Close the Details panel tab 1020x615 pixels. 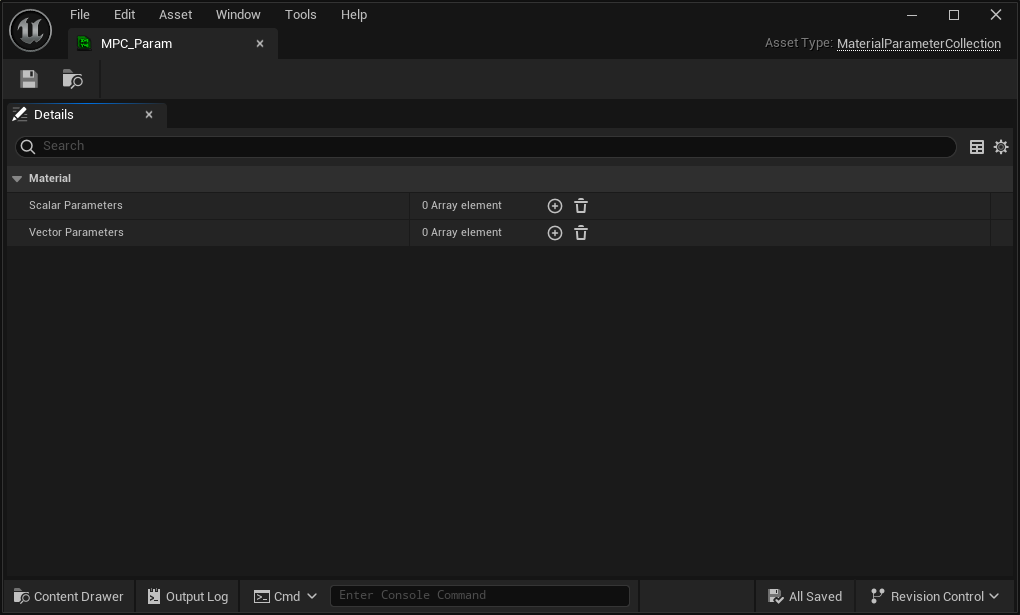click(x=149, y=115)
